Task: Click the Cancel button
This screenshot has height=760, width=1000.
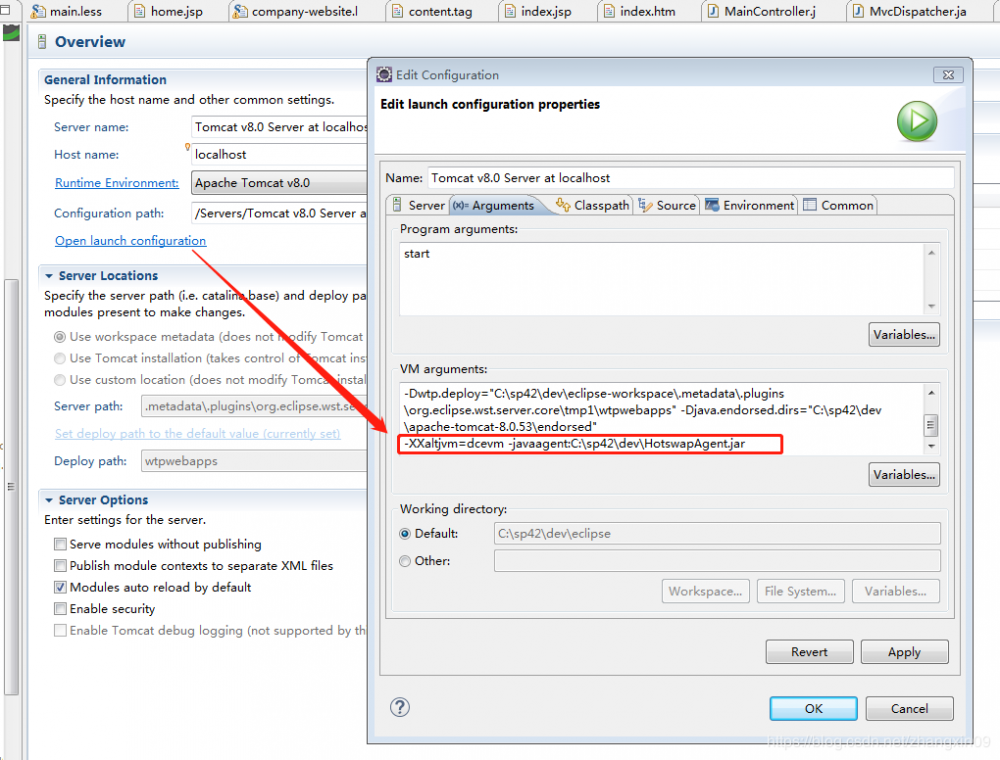Action: click(x=909, y=708)
